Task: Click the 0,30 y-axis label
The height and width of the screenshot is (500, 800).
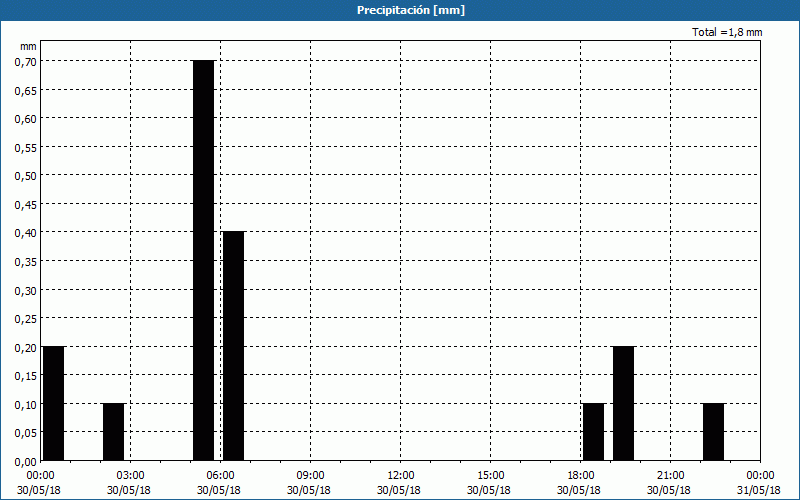Action: point(26,291)
